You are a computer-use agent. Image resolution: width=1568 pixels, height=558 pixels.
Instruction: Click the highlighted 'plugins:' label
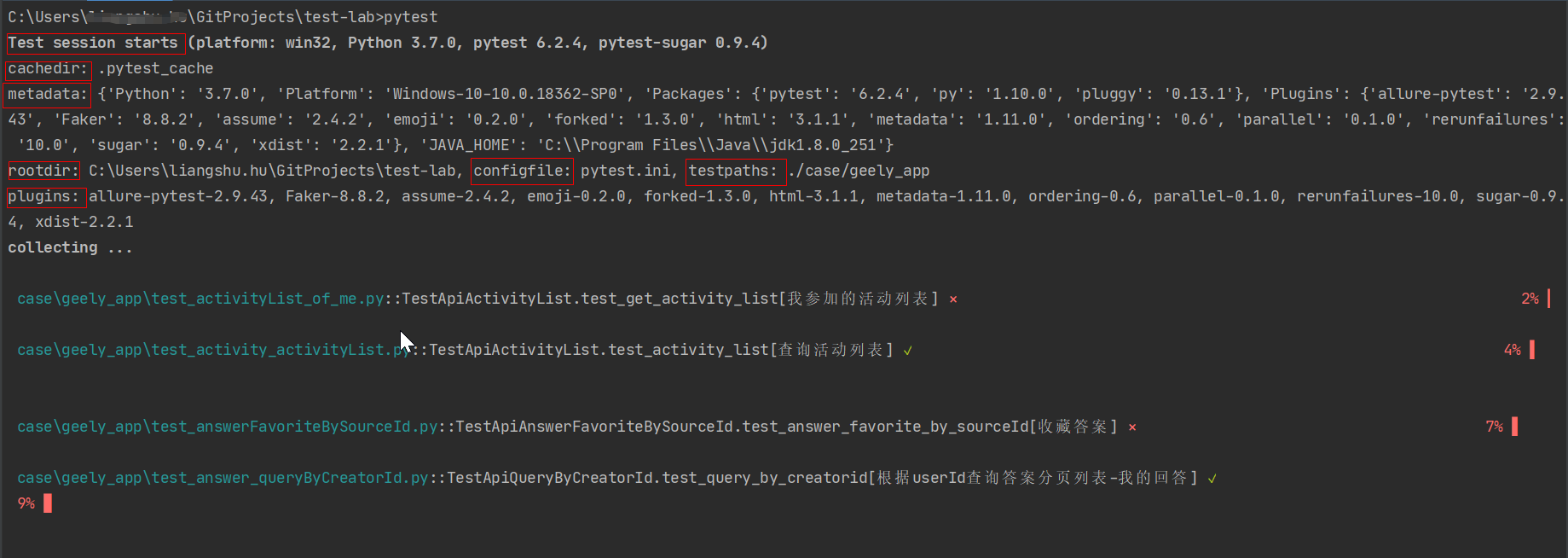click(43, 196)
